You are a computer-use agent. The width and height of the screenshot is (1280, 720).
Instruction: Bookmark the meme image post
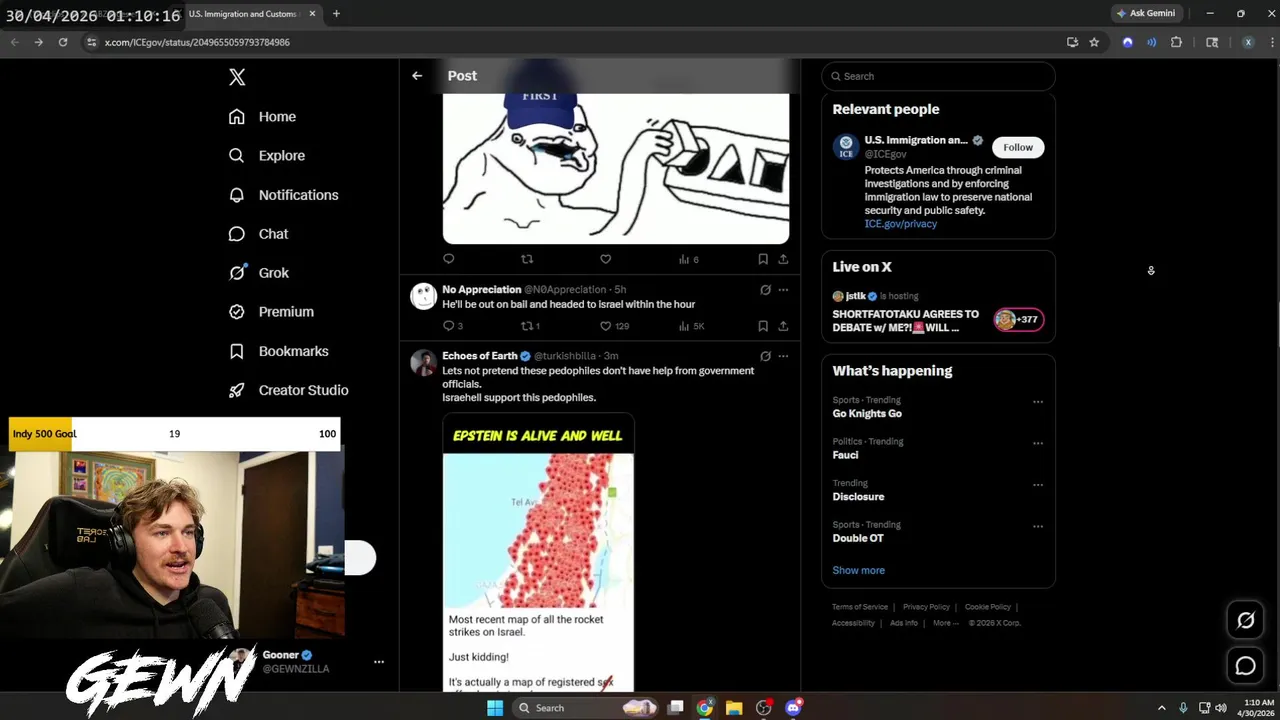[x=762, y=259]
